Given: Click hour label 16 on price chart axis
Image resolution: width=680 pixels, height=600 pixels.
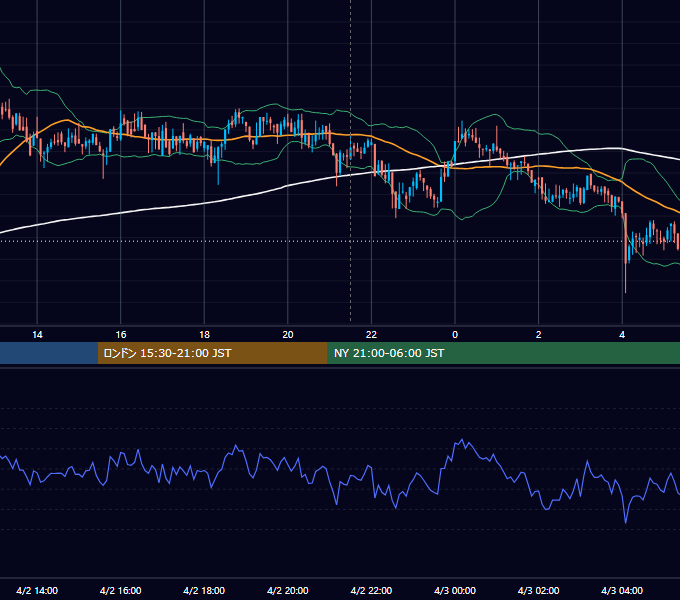Looking at the screenshot, I should tap(121, 335).
